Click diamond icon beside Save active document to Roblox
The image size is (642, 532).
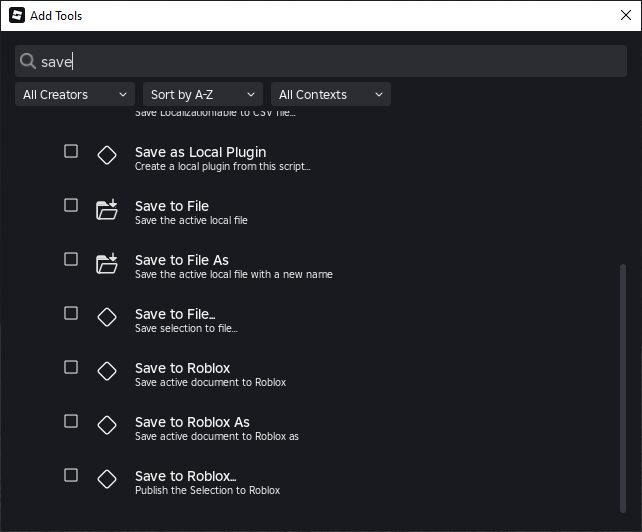click(x=107, y=371)
